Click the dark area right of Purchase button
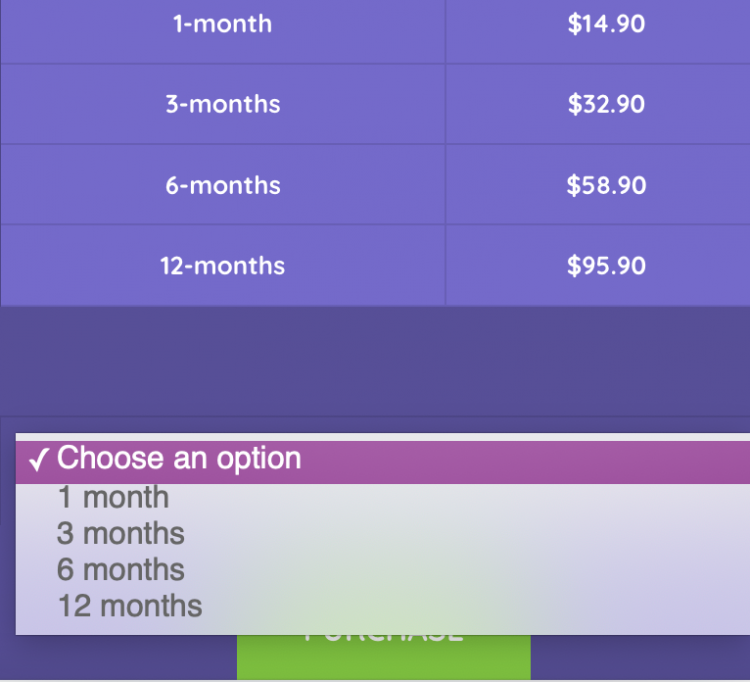Screen dimensions: 750x682 click(640, 658)
